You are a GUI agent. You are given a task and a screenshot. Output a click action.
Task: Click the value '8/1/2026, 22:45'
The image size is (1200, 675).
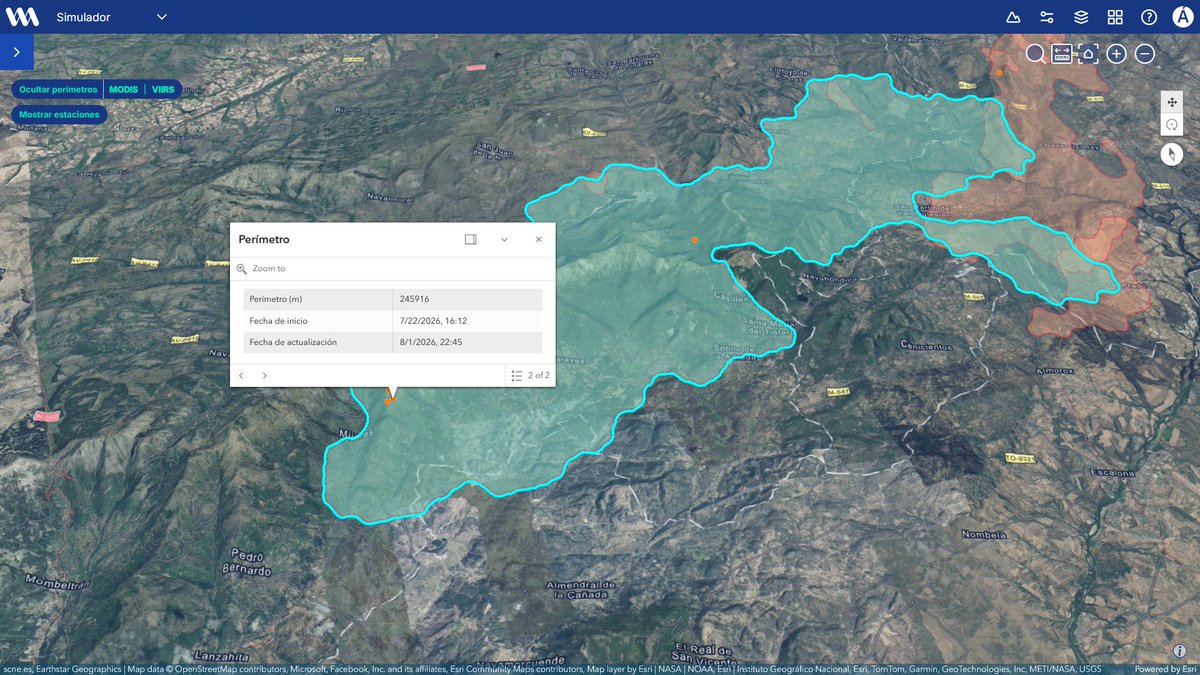(430, 342)
